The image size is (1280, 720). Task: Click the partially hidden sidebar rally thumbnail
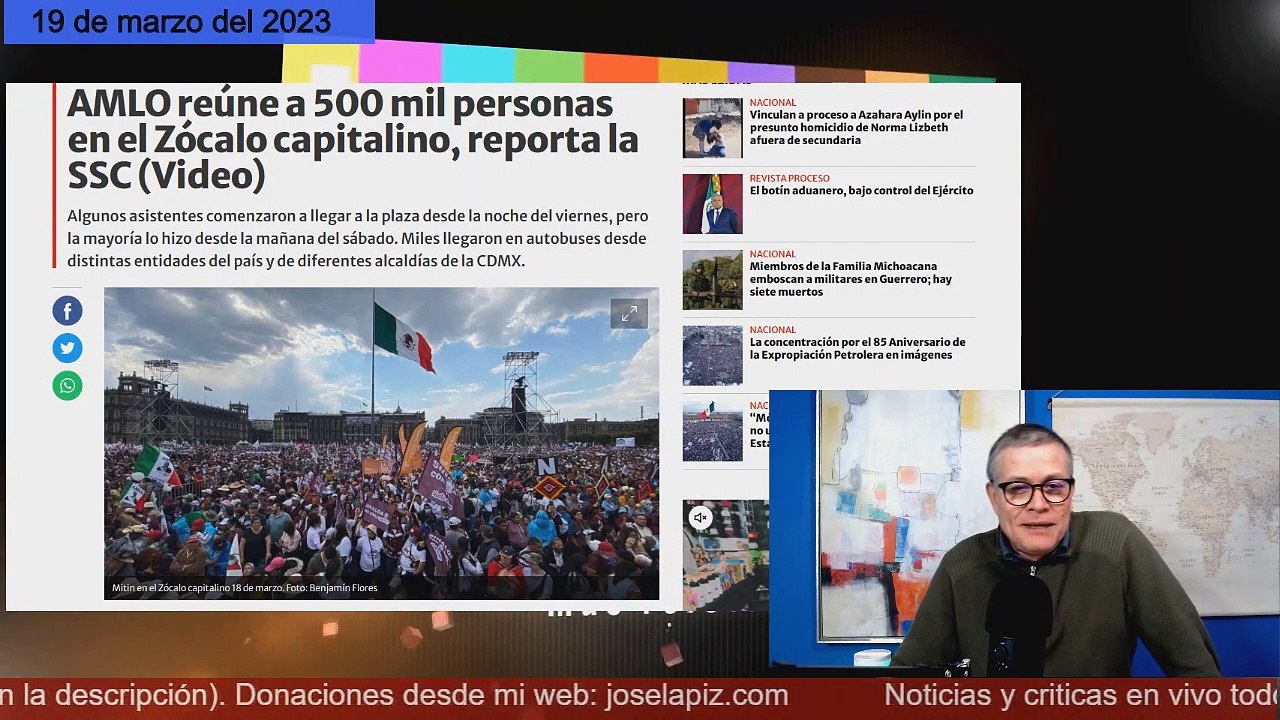click(x=713, y=431)
